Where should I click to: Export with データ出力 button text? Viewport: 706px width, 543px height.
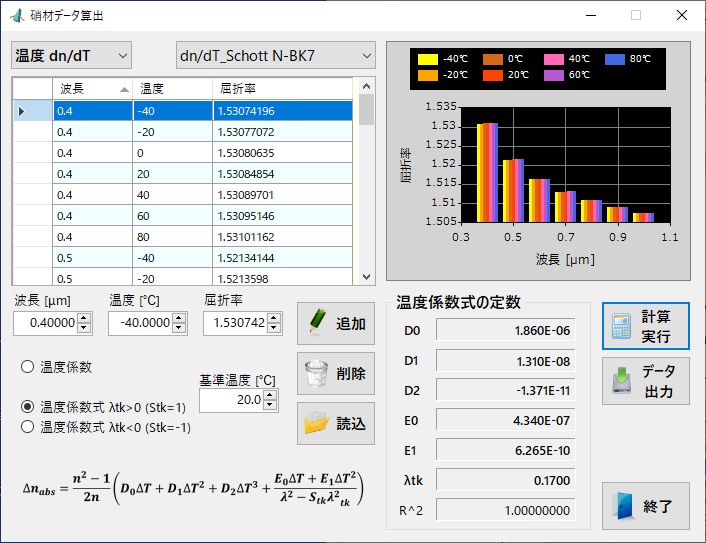point(658,381)
